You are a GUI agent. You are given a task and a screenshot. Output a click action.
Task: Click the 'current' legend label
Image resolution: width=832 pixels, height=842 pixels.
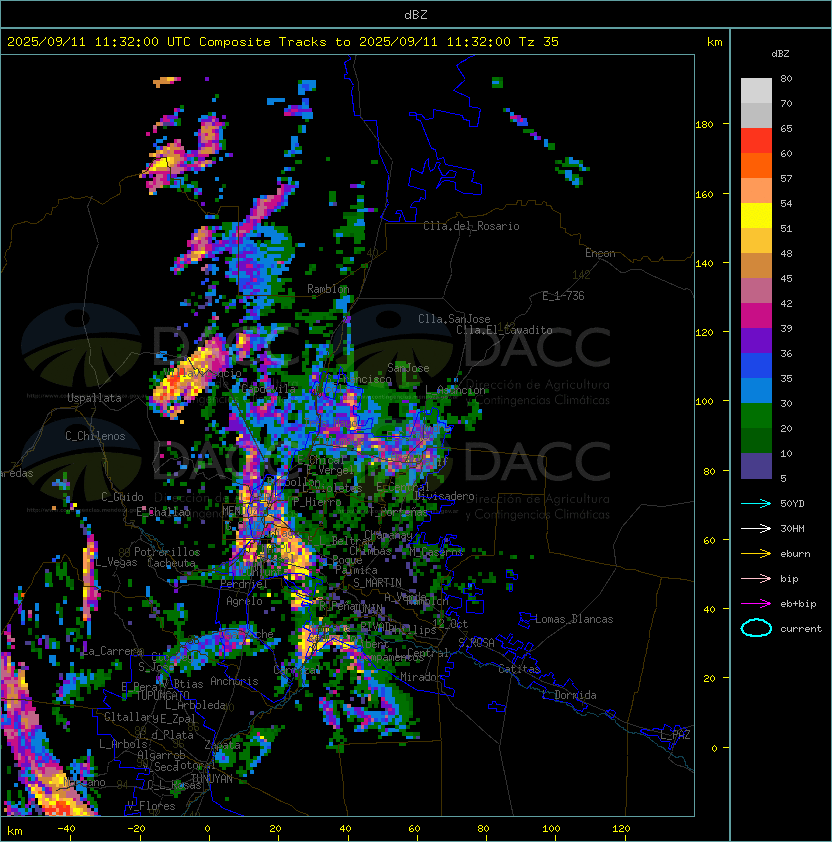click(801, 629)
